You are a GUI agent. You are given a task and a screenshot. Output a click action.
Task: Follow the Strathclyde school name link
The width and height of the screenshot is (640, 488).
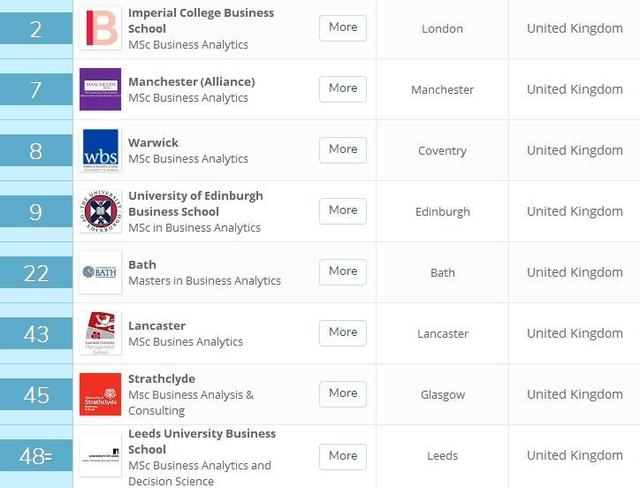coord(161,379)
